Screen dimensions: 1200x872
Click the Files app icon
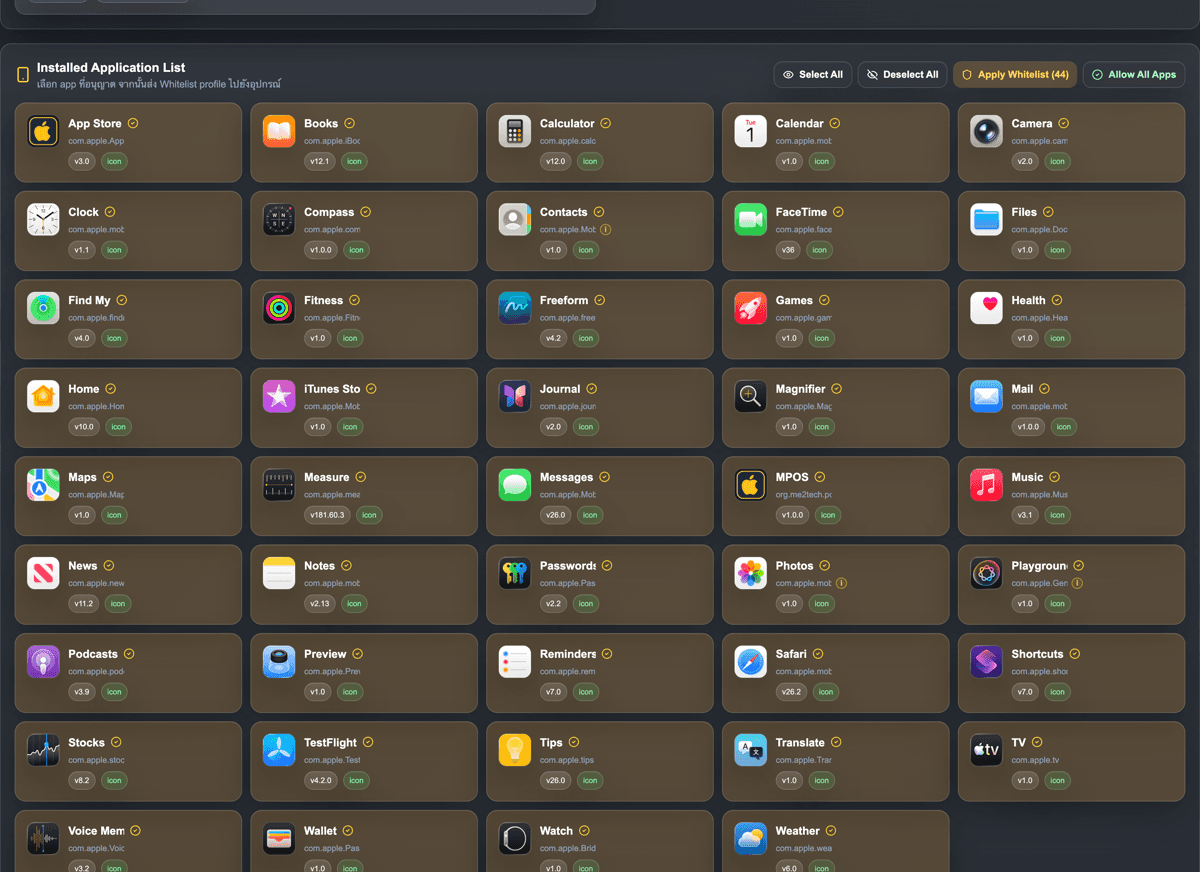point(987,219)
